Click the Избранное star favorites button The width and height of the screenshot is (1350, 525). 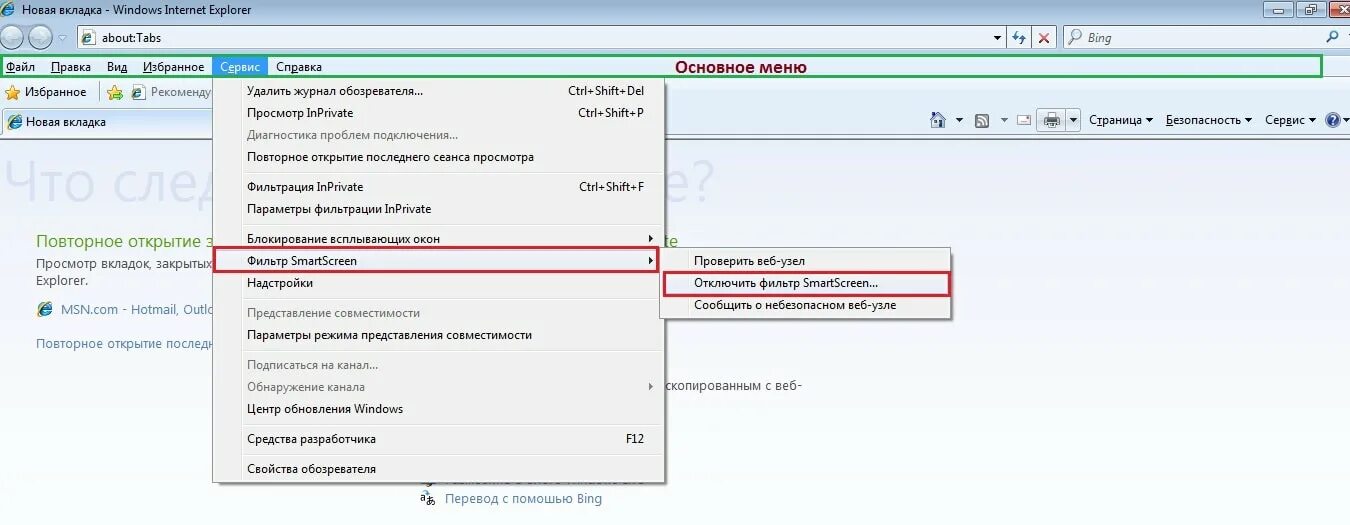(46, 92)
